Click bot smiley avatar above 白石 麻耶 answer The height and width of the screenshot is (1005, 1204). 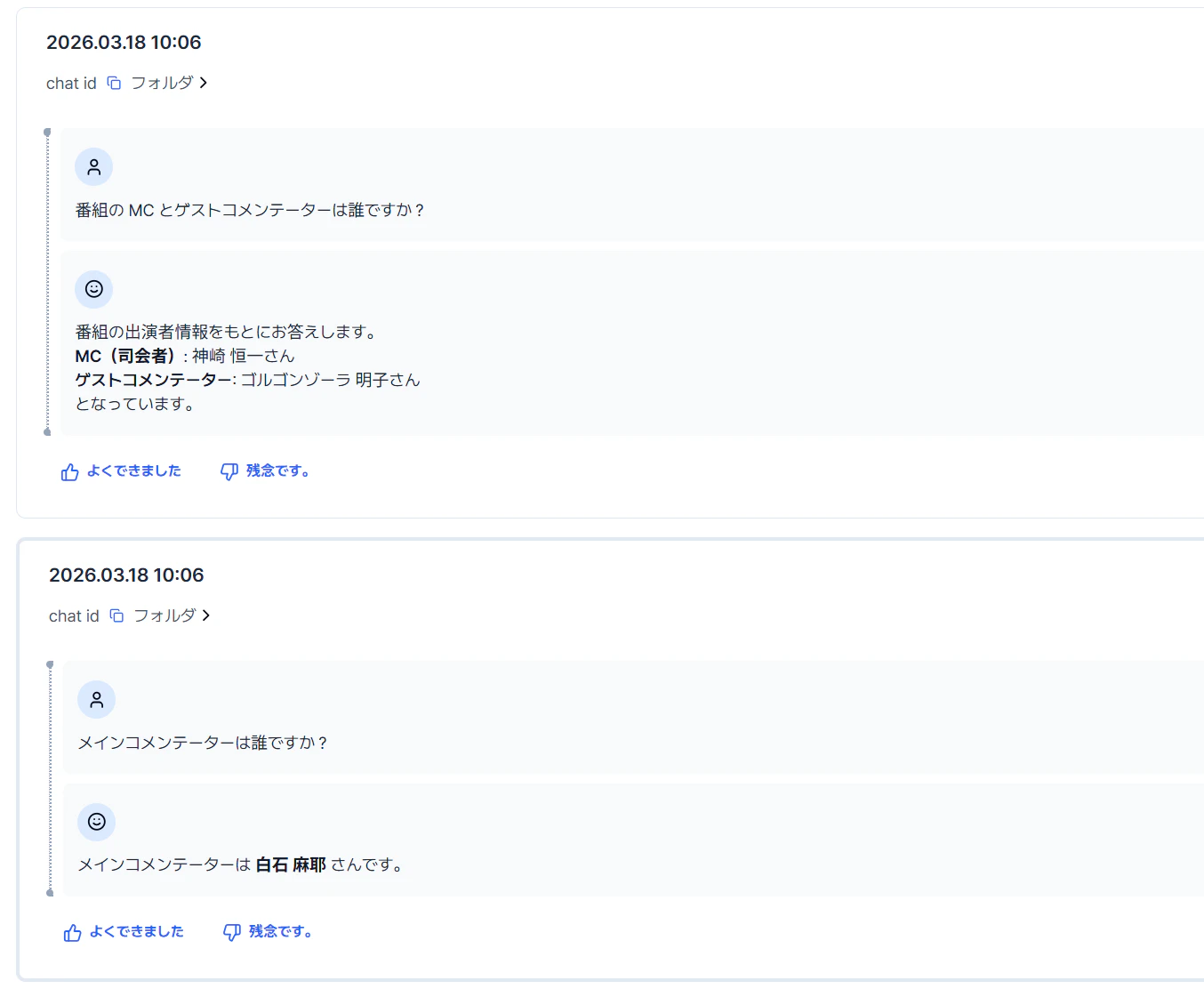click(96, 822)
